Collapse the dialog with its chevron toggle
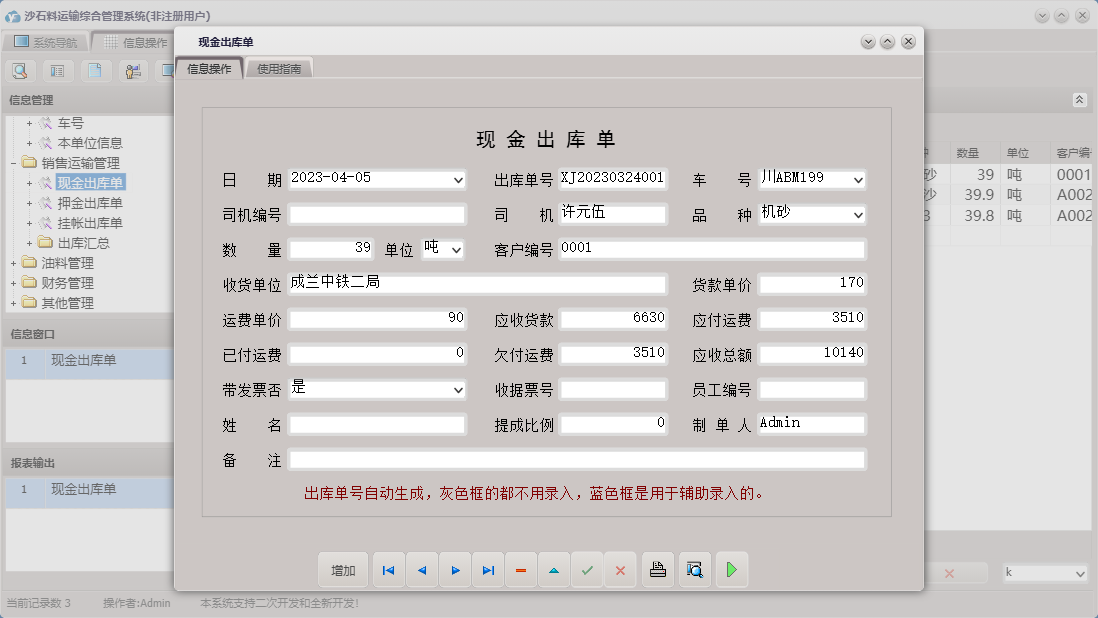This screenshot has height=618, width=1098. coord(866,41)
